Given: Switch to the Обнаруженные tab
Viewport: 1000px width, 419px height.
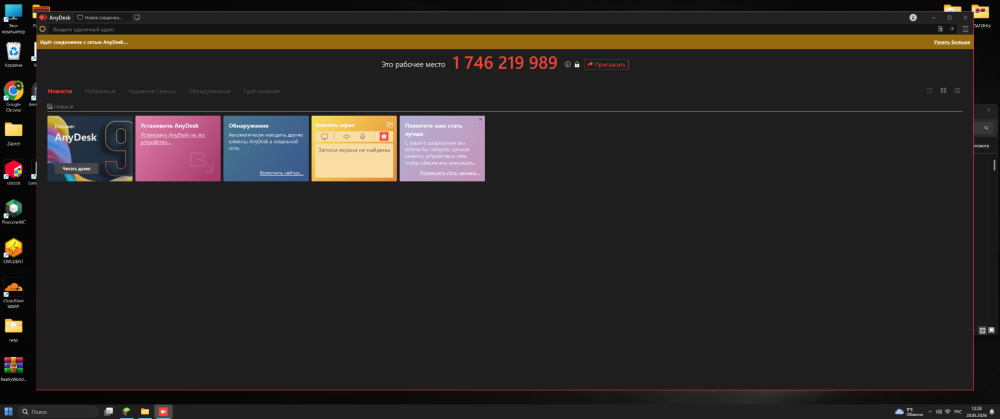Looking at the screenshot, I should [x=209, y=91].
